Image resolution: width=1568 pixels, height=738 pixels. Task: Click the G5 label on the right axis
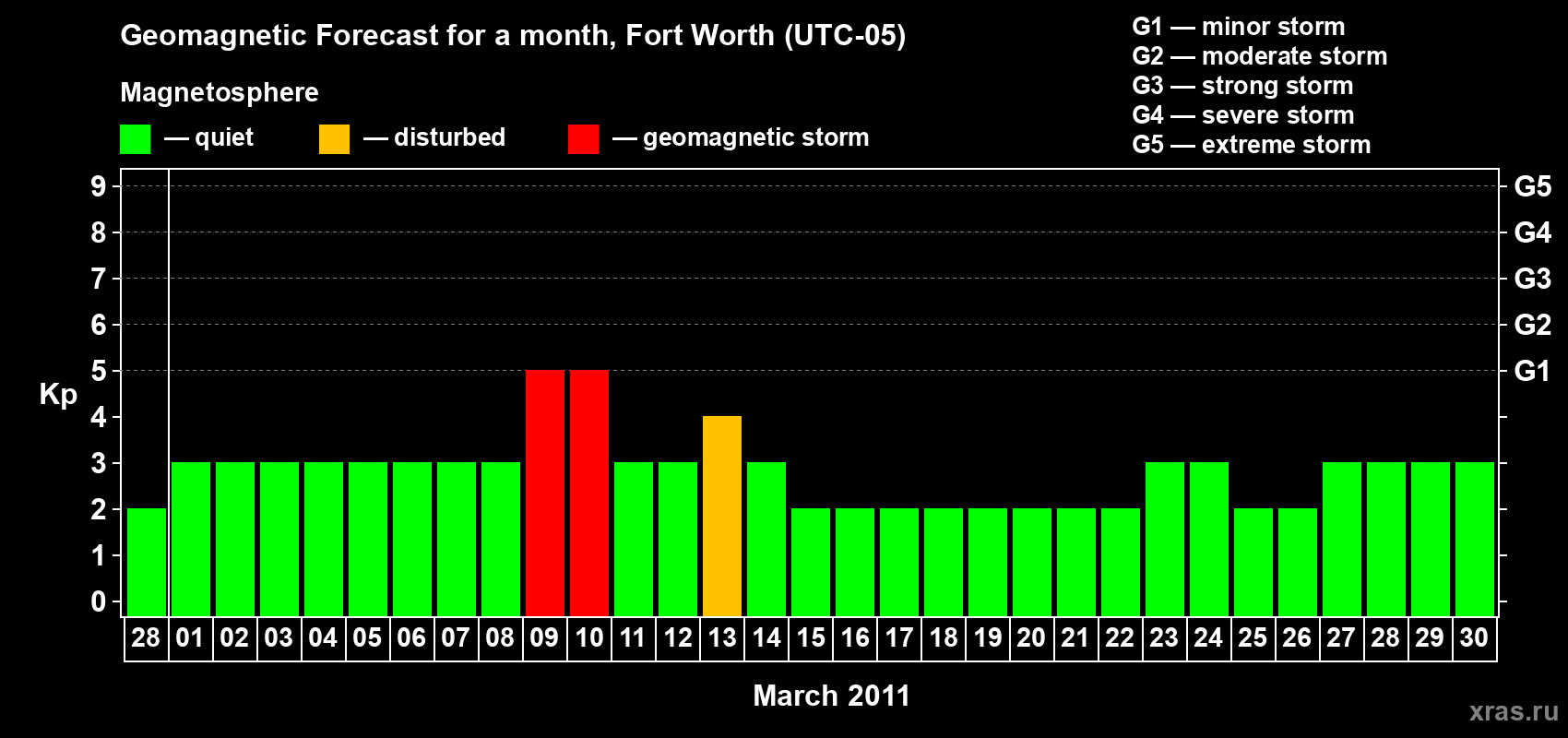point(1533,186)
